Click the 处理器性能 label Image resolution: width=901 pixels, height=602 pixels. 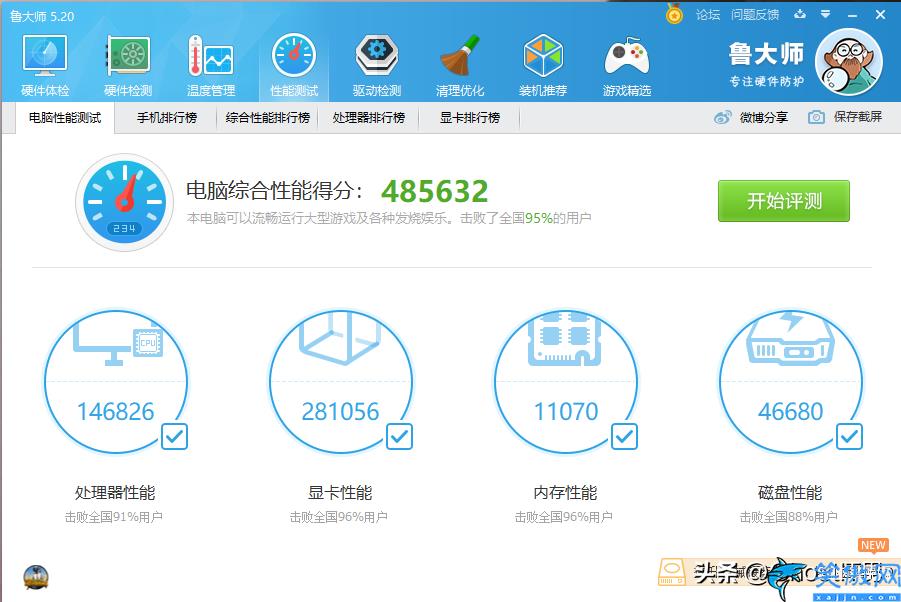(x=115, y=493)
